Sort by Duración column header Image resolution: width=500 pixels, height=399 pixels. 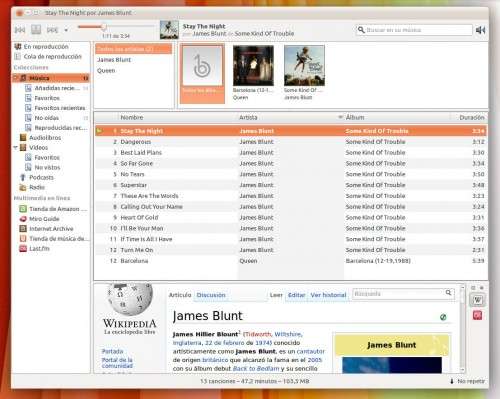(x=471, y=117)
